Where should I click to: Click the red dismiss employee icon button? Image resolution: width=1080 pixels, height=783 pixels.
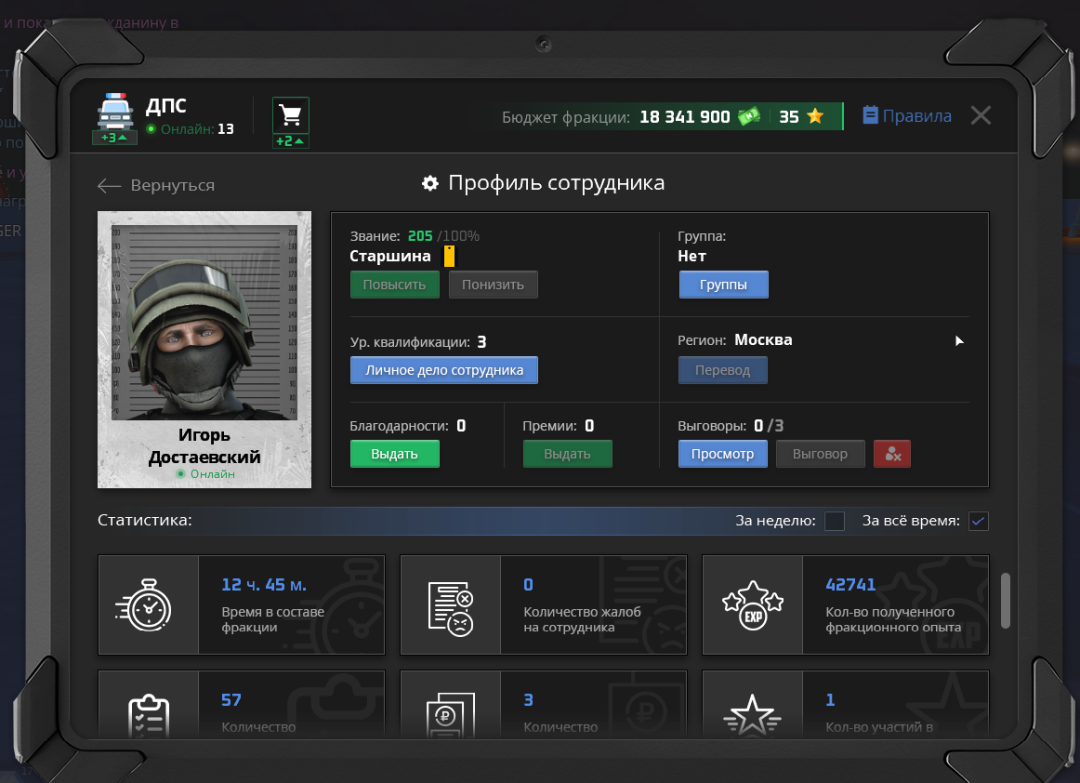point(892,454)
